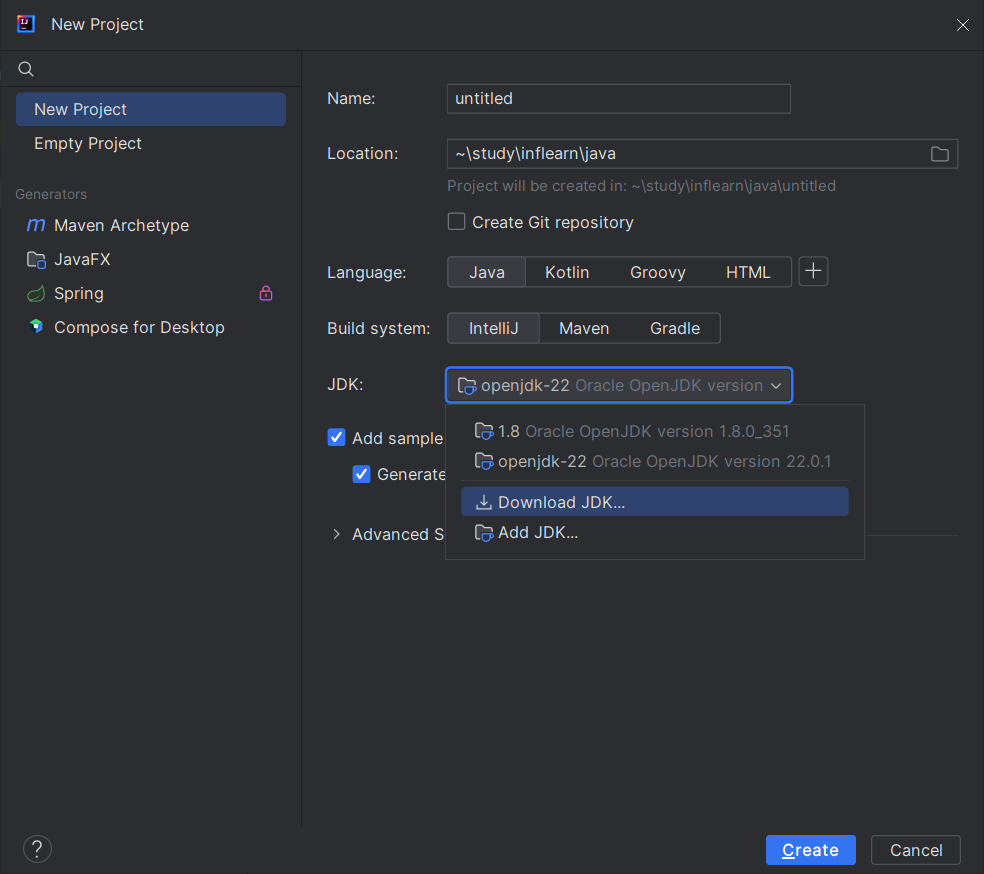Click the folder icon beside Add JDK
The height and width of the screenshot is (874, 984).
coord(484,533)
